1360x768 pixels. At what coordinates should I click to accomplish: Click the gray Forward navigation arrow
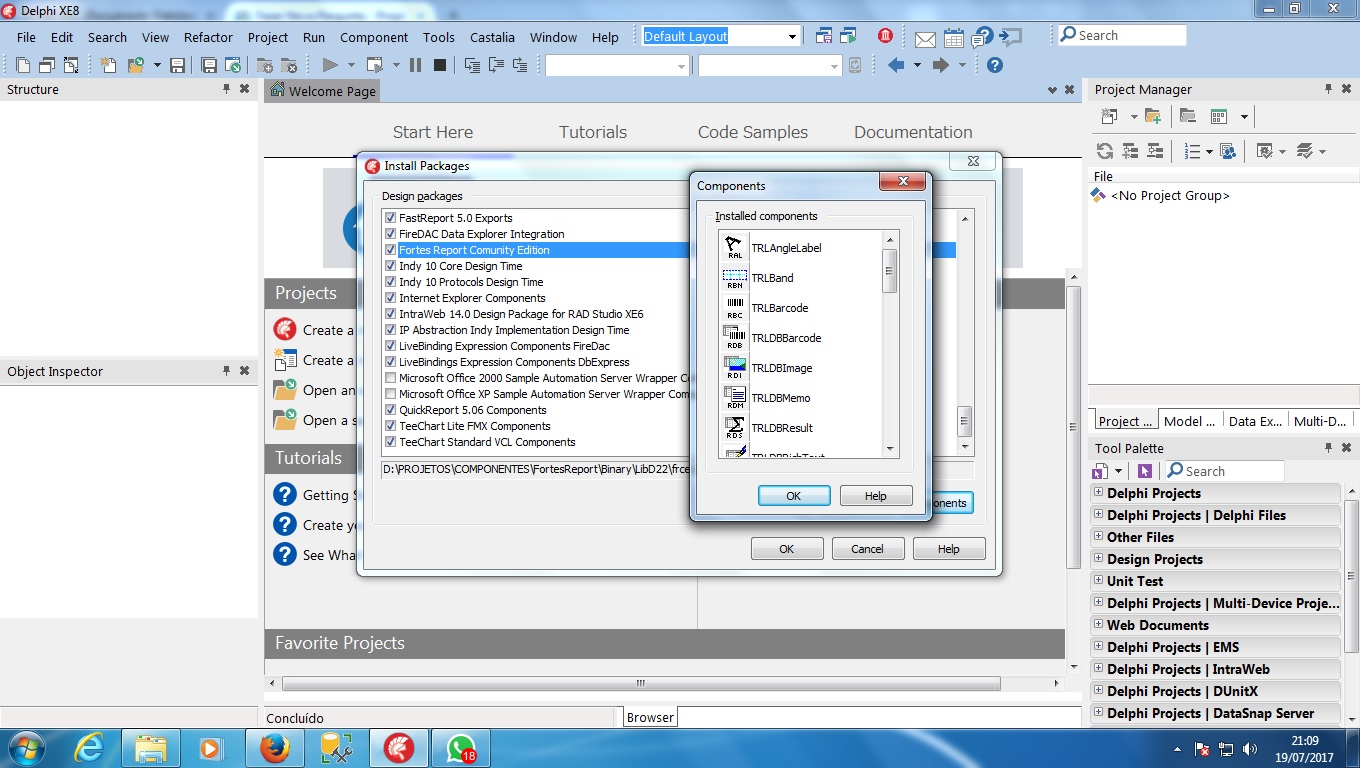[x=940, y=65]
